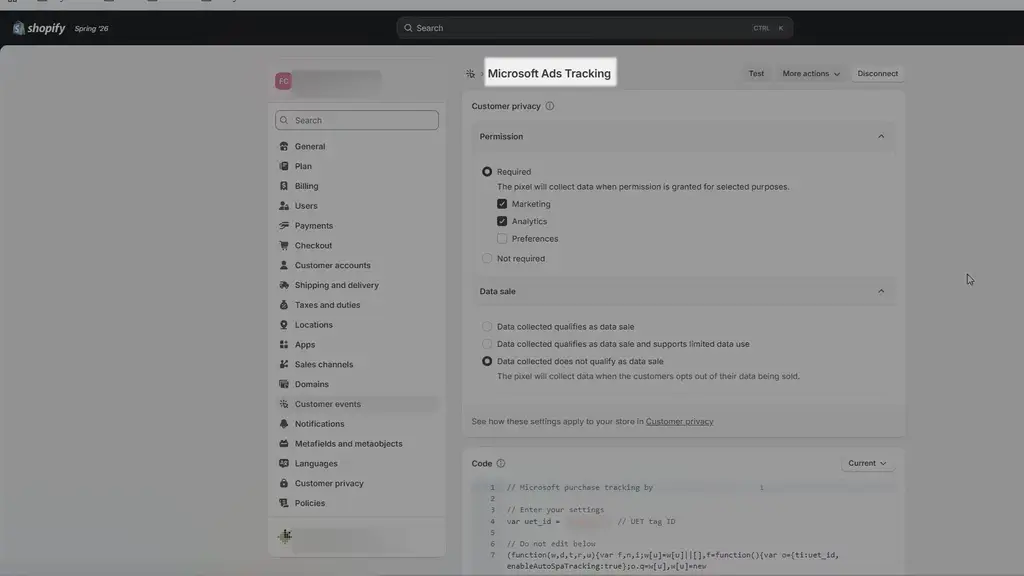This screenshot has height=576, width=1024.
Task: Open Checkout settings page
Action: point(357,246)
